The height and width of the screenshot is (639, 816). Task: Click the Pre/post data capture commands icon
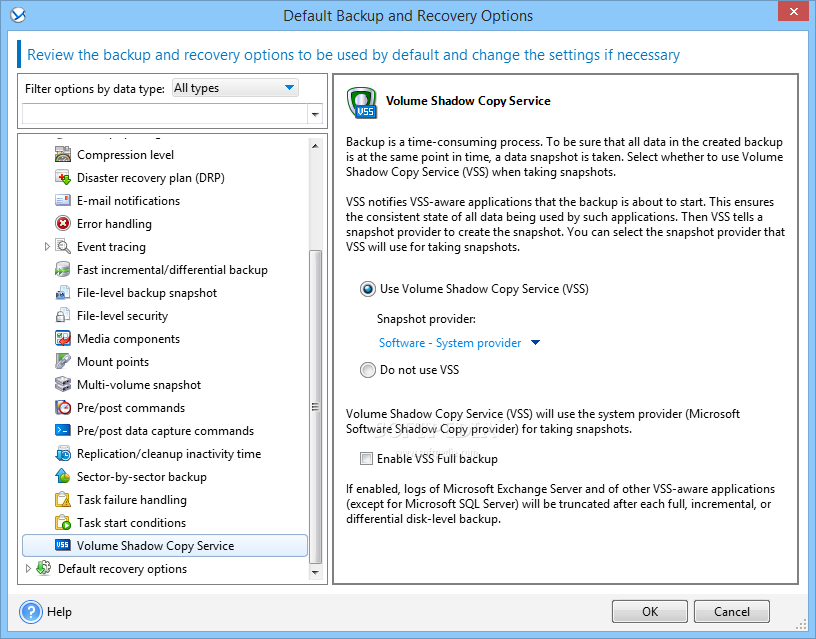(x=63, y=430)
